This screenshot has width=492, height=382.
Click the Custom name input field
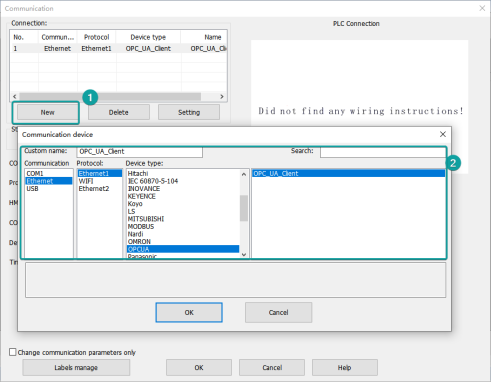pos(140,152)
